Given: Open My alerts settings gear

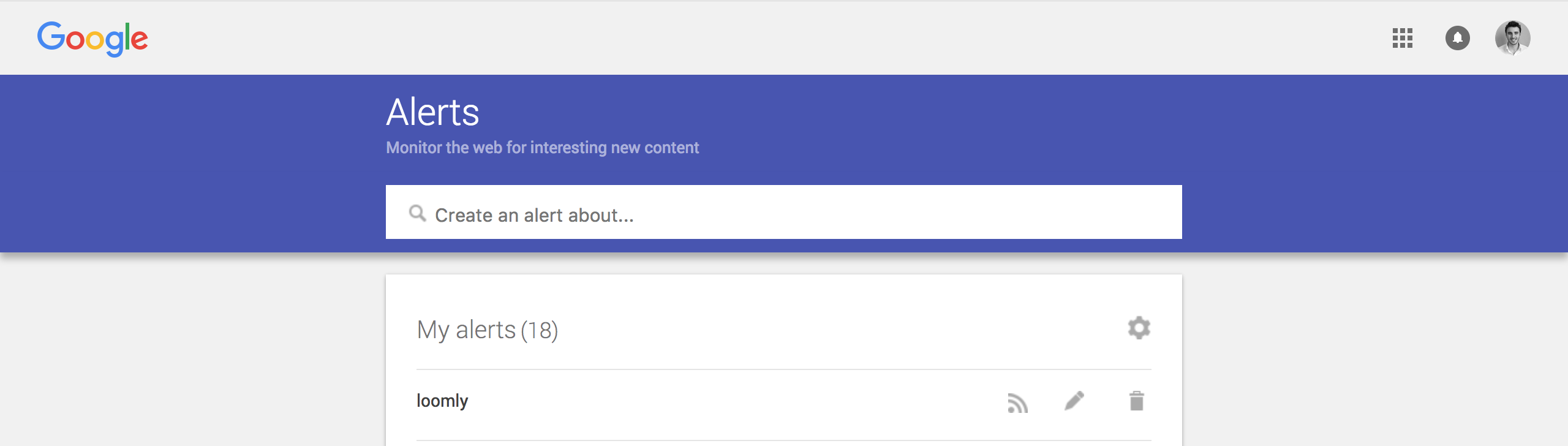Looking at the screenshot, I should point(1139,328).
